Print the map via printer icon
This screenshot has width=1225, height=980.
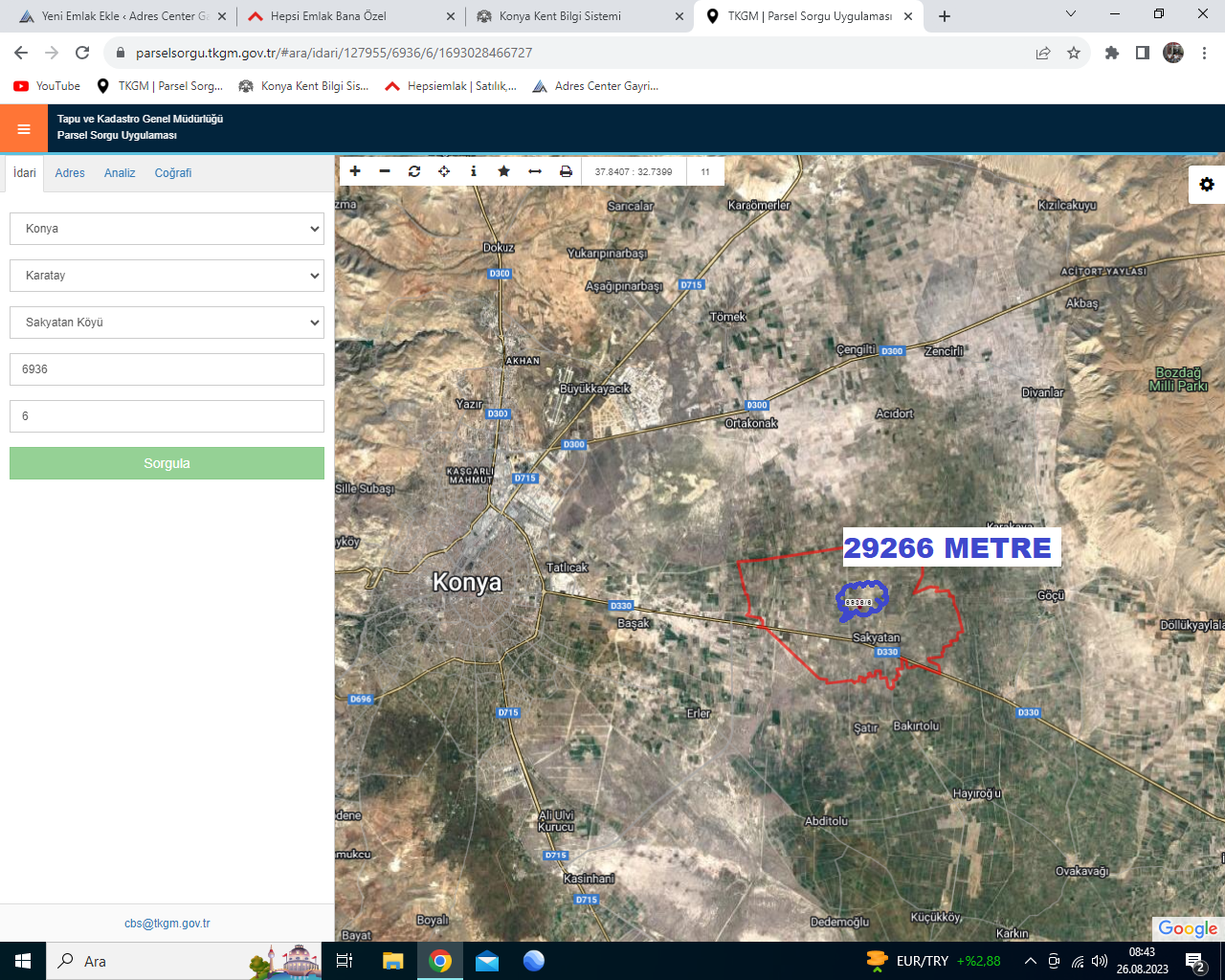tap(566, 171)
